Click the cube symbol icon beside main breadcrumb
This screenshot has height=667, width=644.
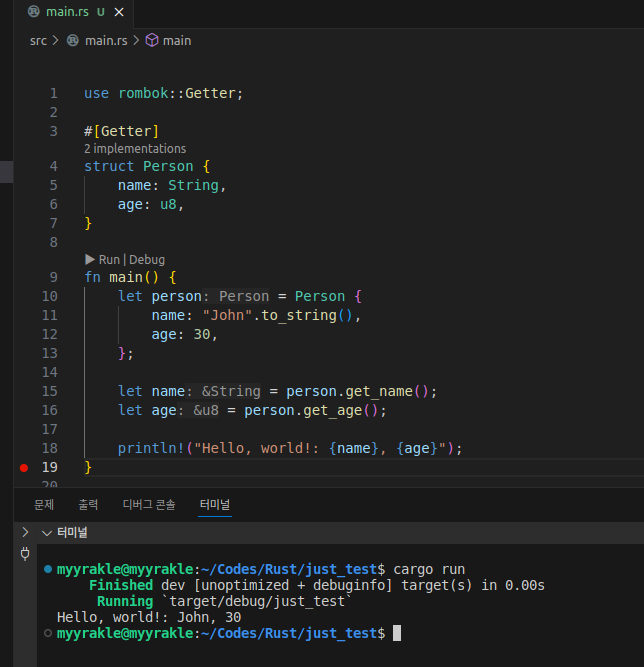pos(152,40)
